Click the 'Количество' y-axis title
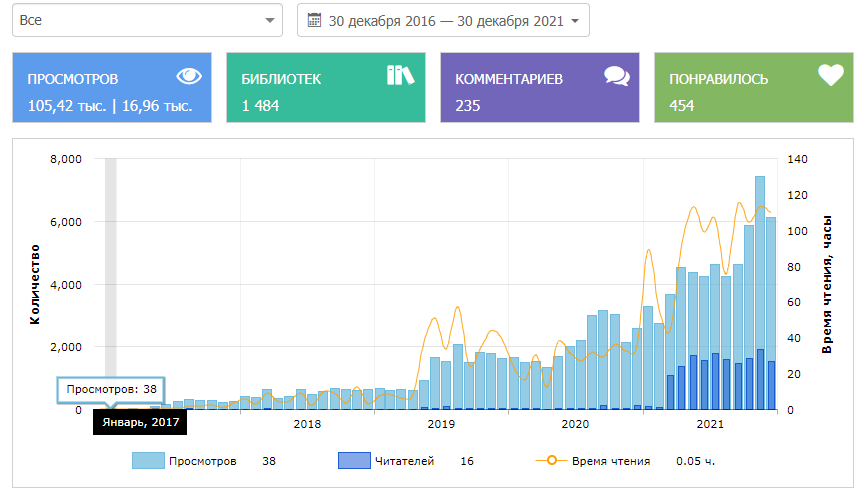 click(x=35, y=284)
